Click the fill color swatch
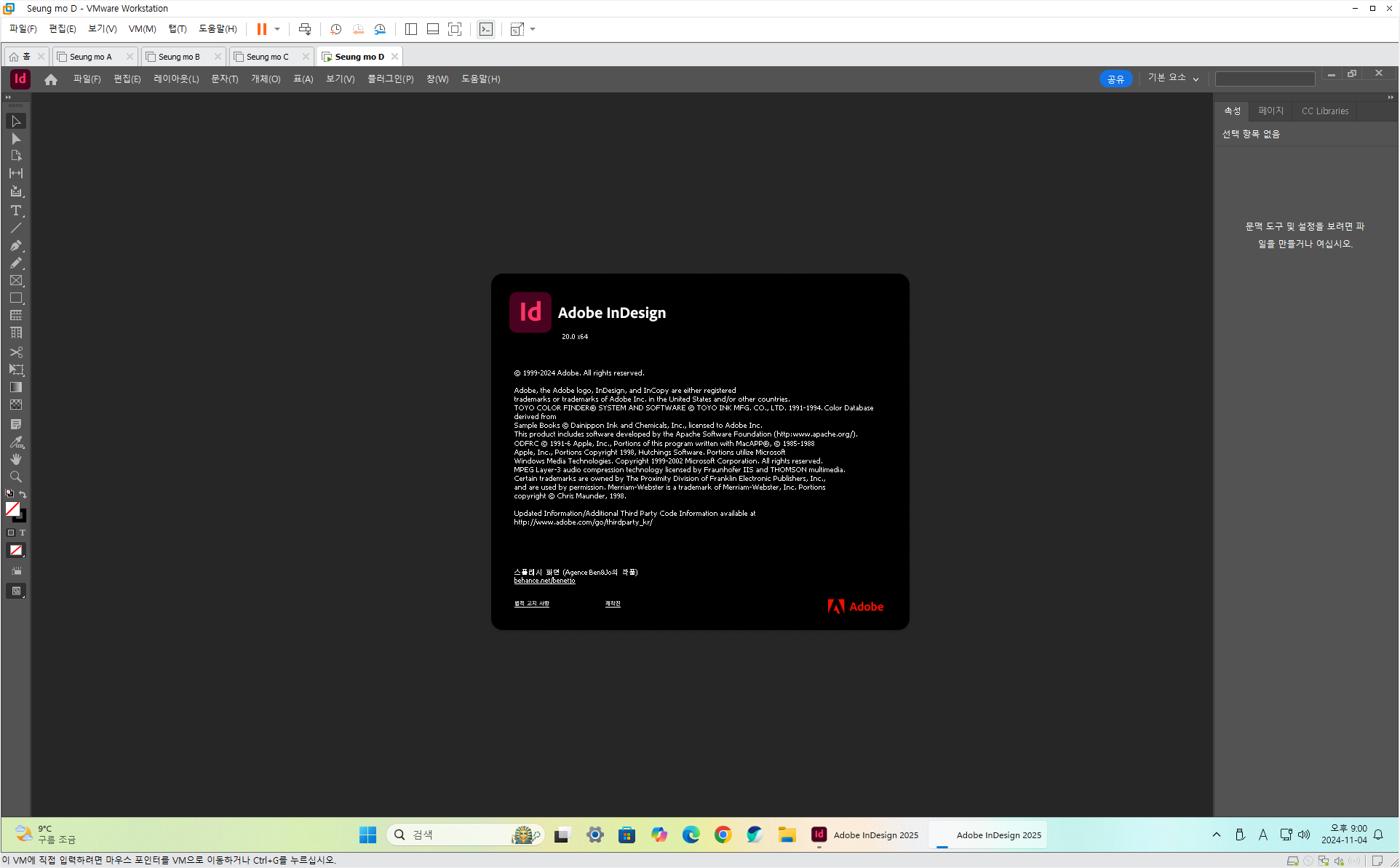 12,509
